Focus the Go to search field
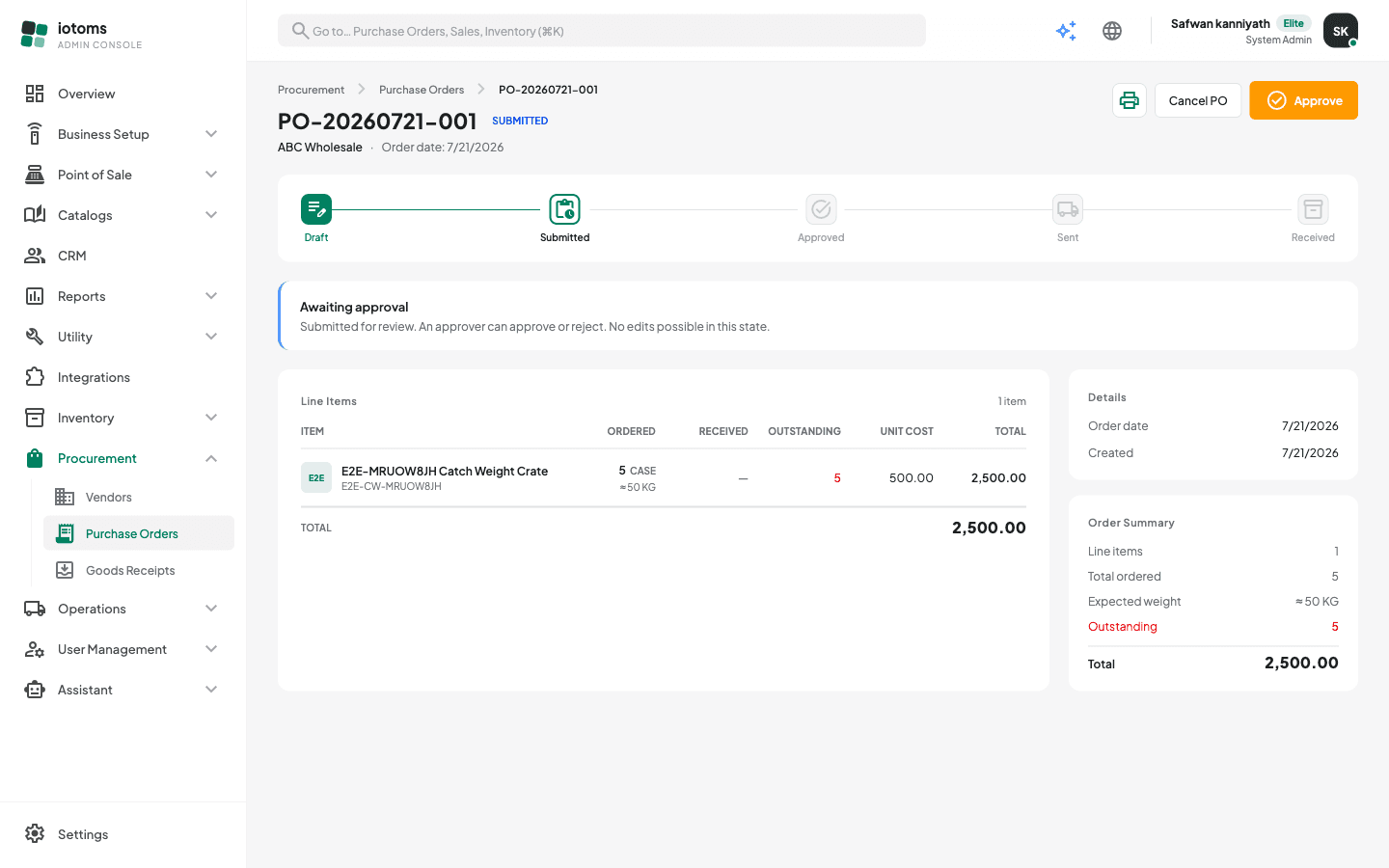This screenshot has width=1389, height=868. click(x=602, y=31)
